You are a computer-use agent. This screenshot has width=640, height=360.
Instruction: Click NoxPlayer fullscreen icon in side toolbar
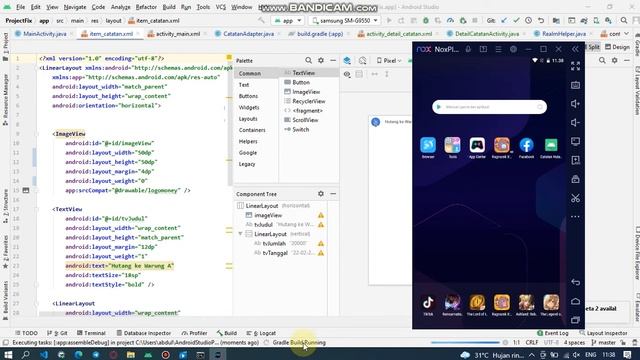576,66
